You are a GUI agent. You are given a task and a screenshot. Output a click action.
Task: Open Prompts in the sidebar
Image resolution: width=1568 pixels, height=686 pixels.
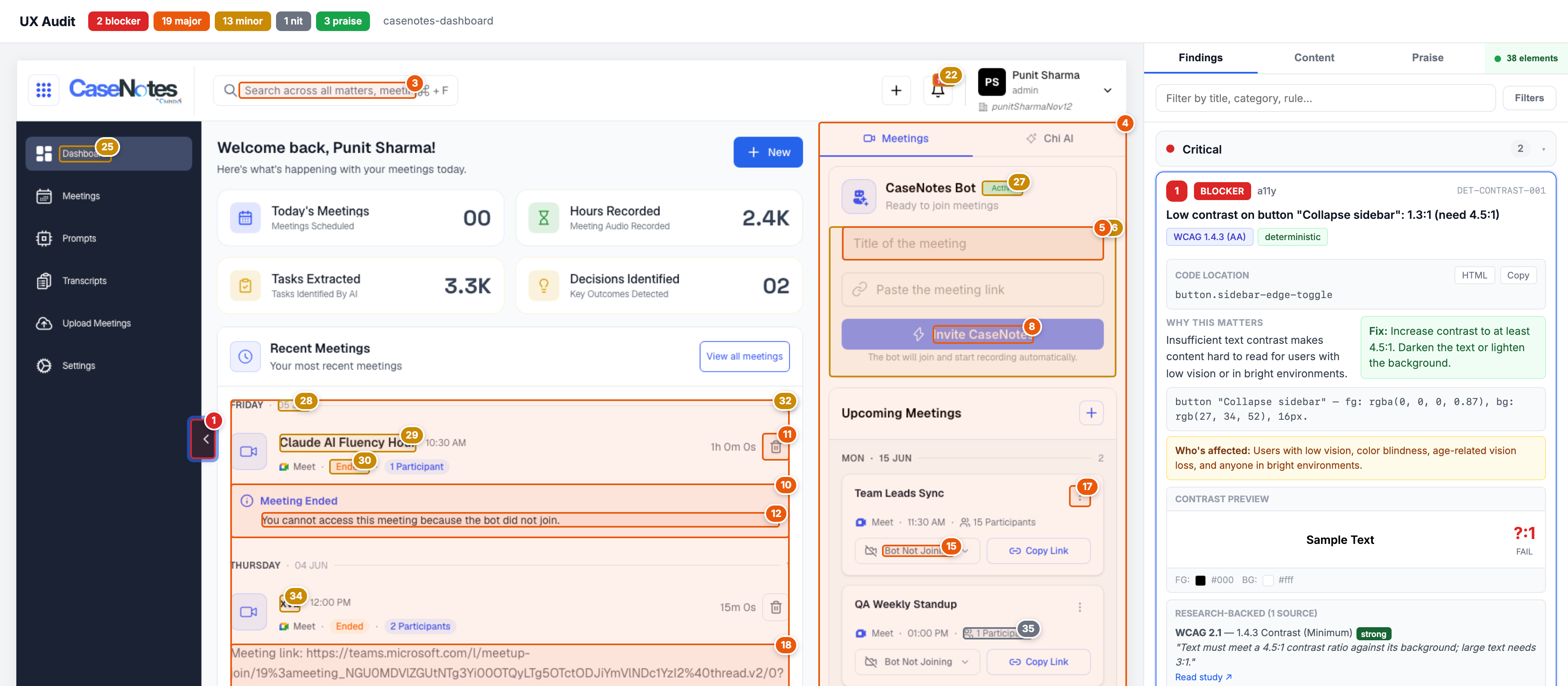coord(109,238)
